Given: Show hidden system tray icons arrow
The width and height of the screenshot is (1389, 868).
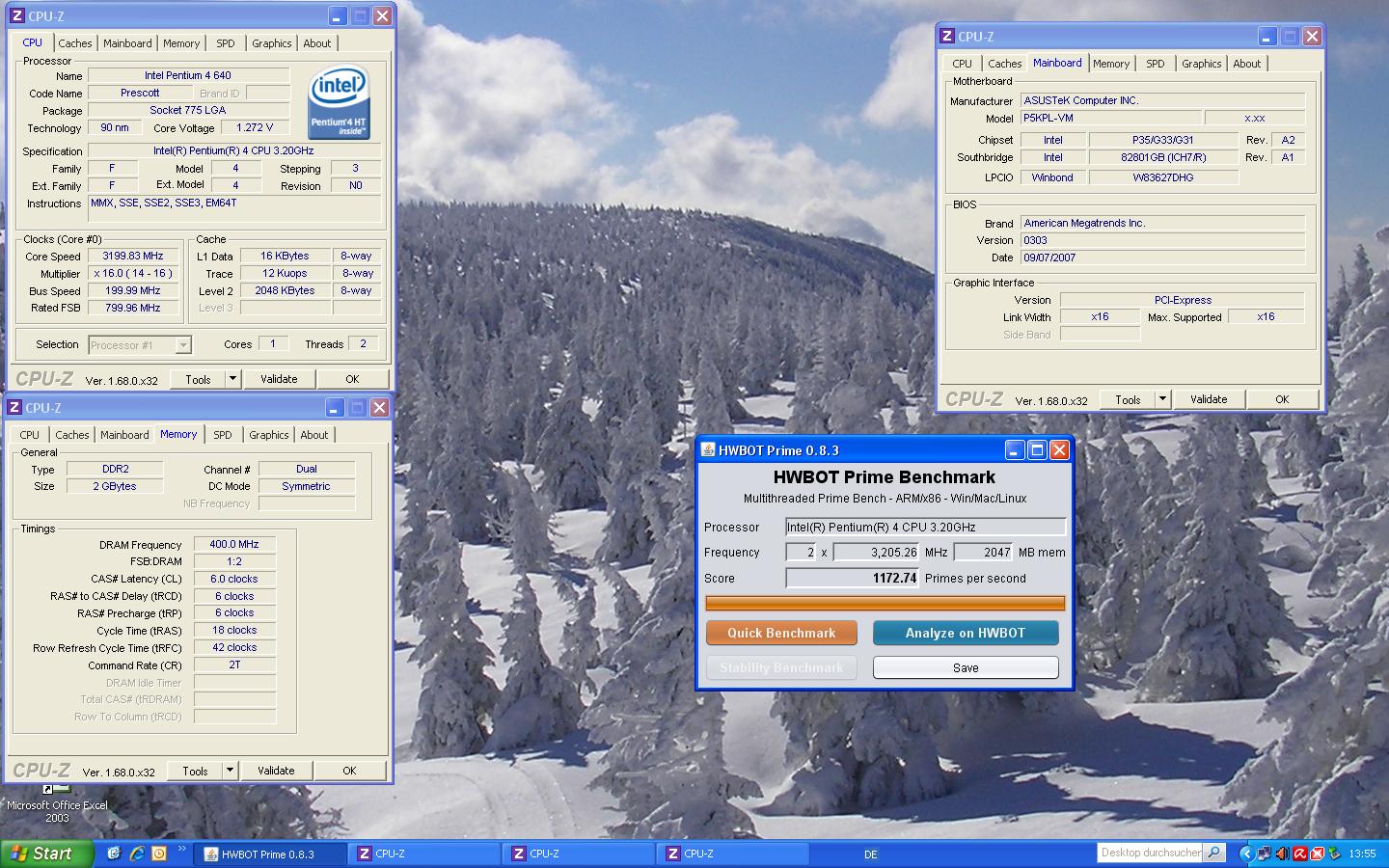Looking at the screenshot, I should 1246,854.
